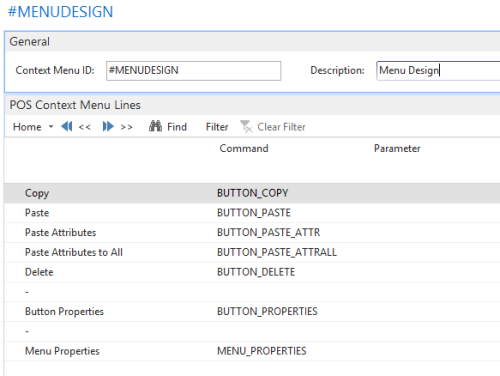Click the BUTTON_PASTE_ATTR command cell
This screenshot has height=376, width=500.
pos(268,232)
